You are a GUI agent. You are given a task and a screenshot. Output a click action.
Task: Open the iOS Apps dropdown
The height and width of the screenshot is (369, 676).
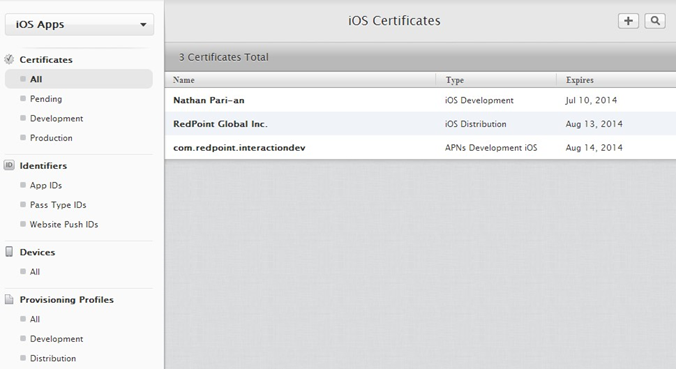click(x=79, y=25)
